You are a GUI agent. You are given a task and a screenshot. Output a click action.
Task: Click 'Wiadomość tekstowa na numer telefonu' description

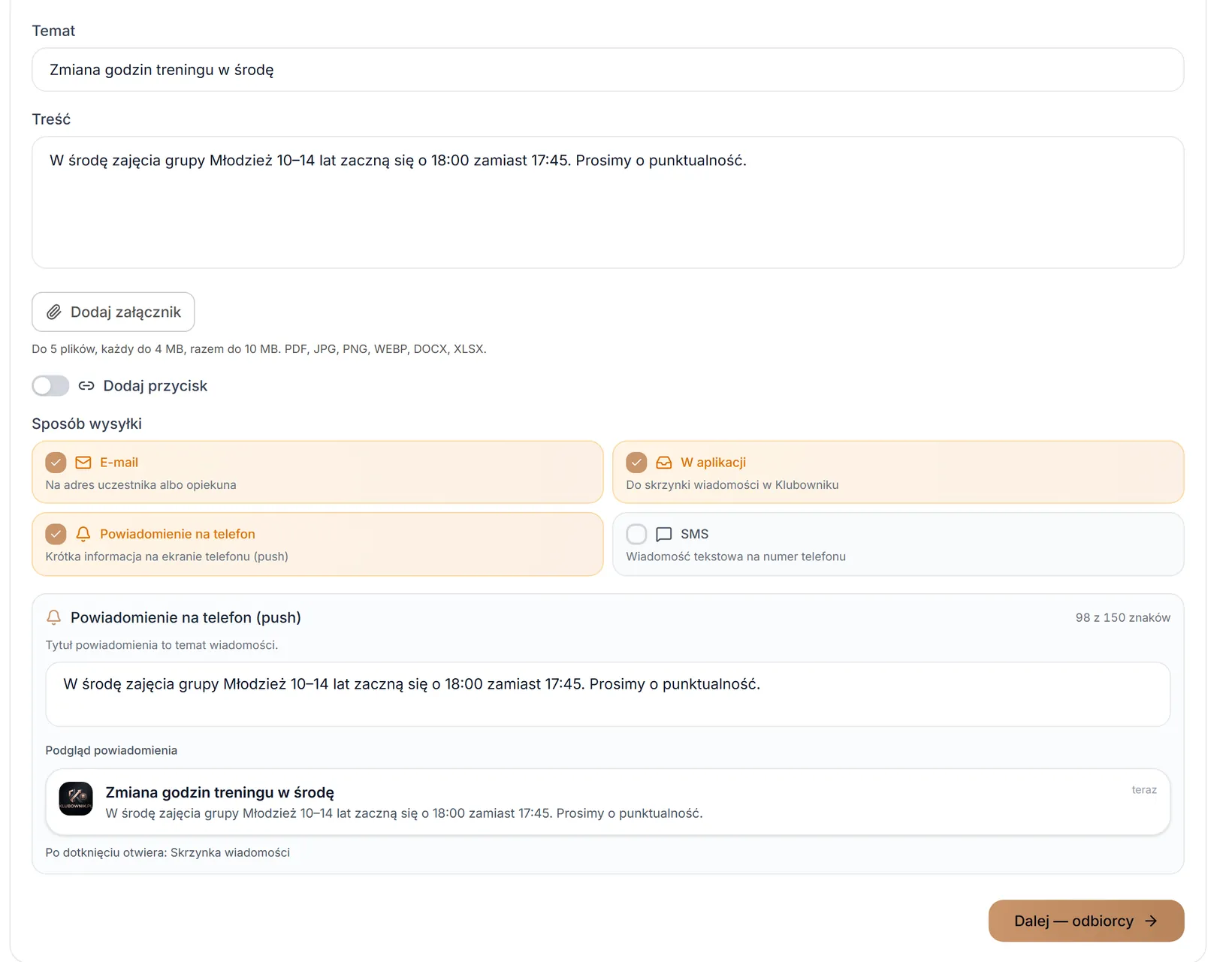[736, 556]
